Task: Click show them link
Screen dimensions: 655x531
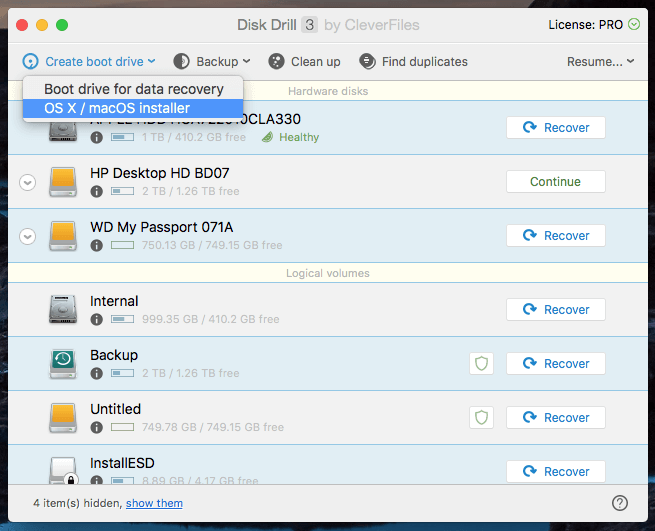Action: coord(154,503)
